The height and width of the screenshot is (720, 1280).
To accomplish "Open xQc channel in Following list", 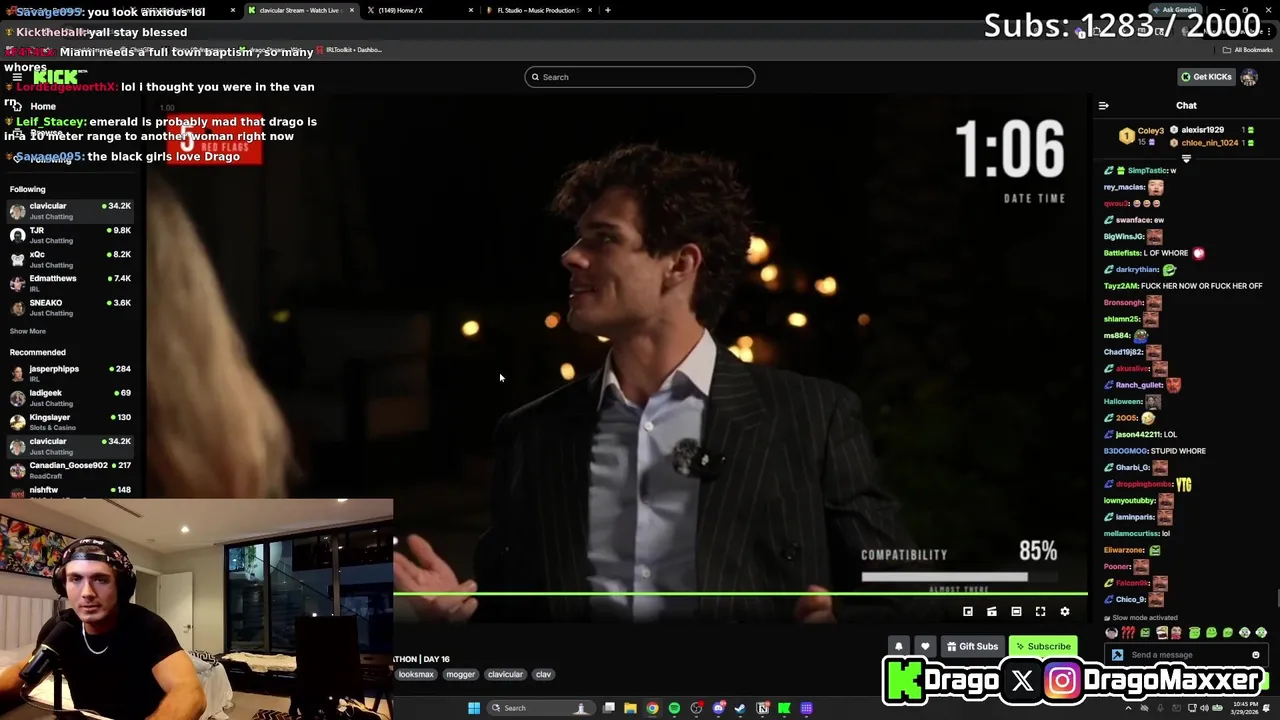I will [x=70, y=259].
